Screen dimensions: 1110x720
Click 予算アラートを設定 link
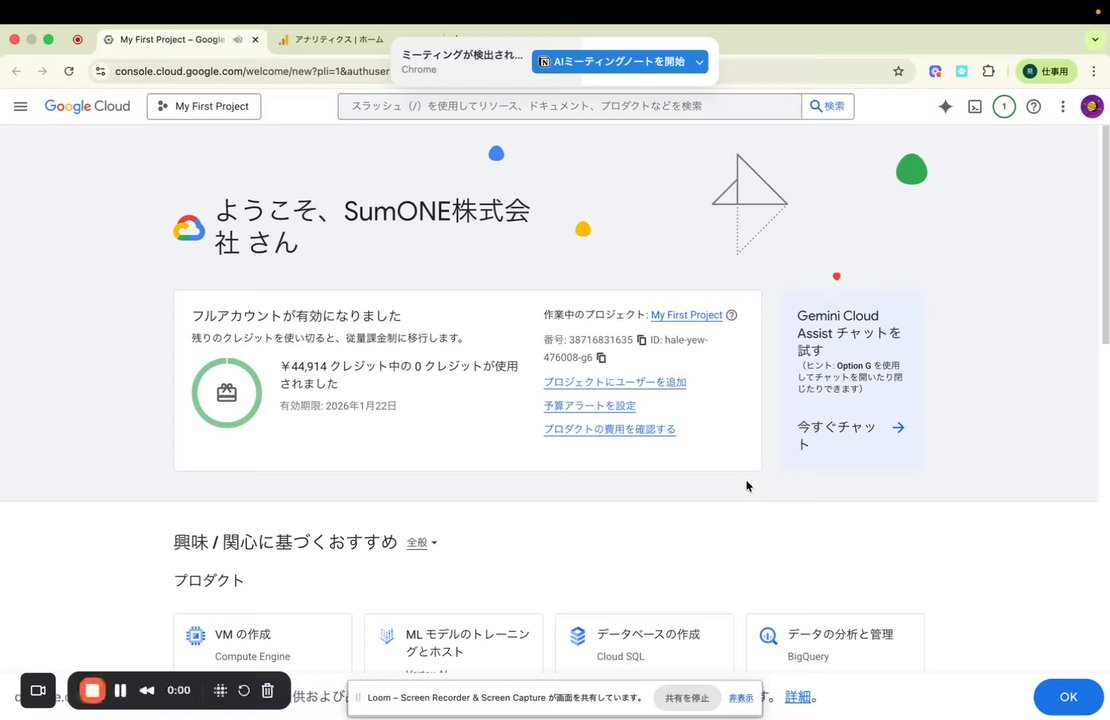click(x=590, y=406)
